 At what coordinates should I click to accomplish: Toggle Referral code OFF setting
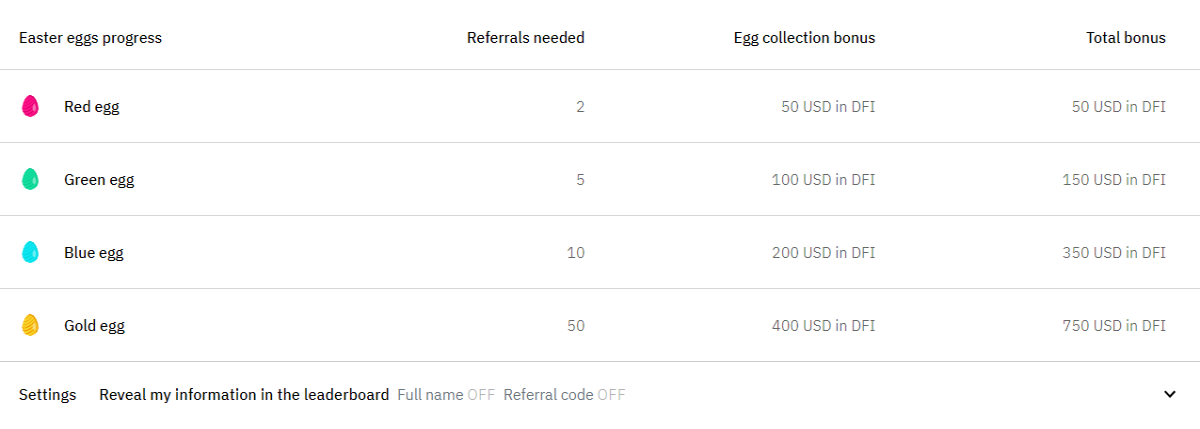pos(564,394)
